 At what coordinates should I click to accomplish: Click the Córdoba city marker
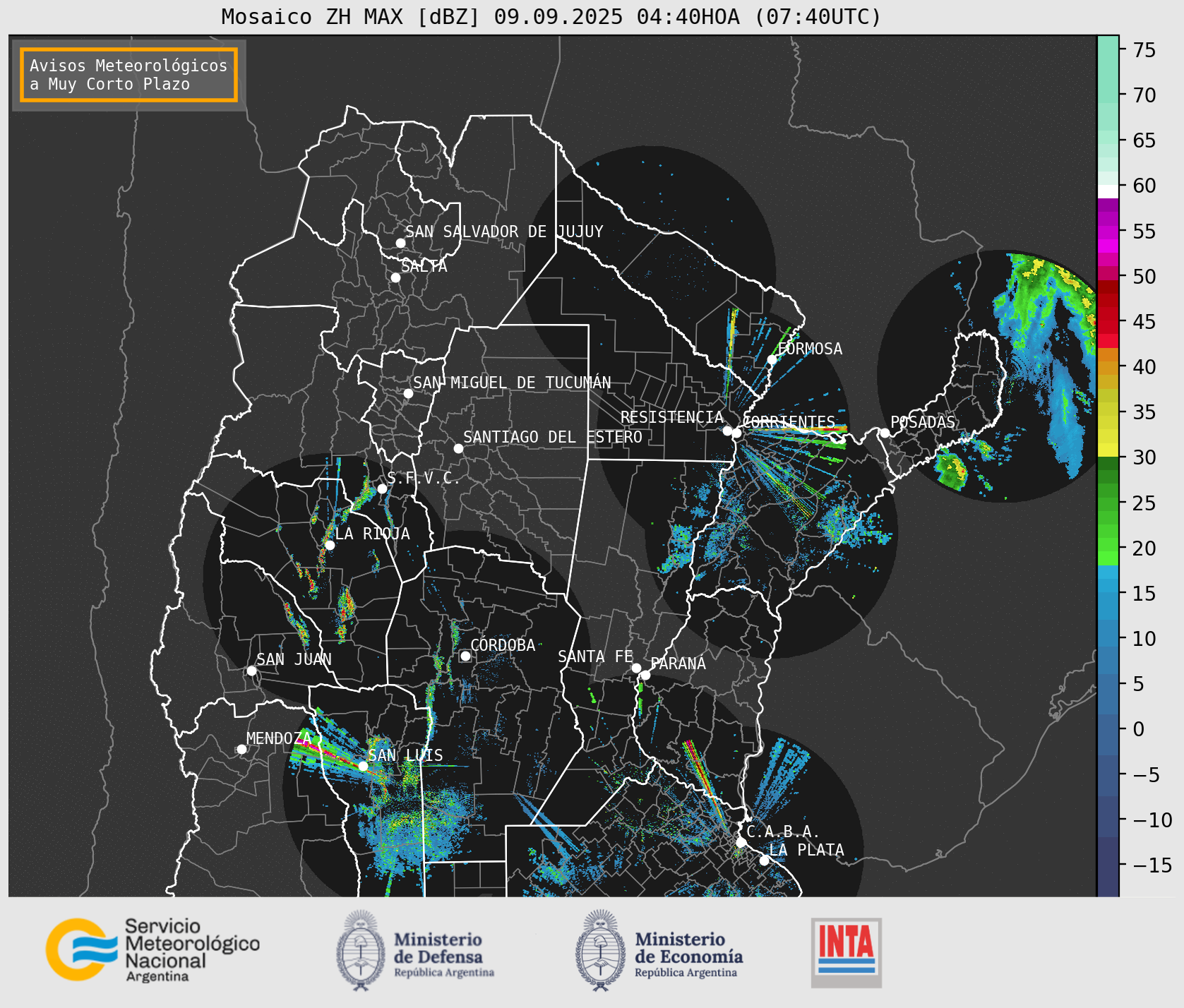coord(465,656)
